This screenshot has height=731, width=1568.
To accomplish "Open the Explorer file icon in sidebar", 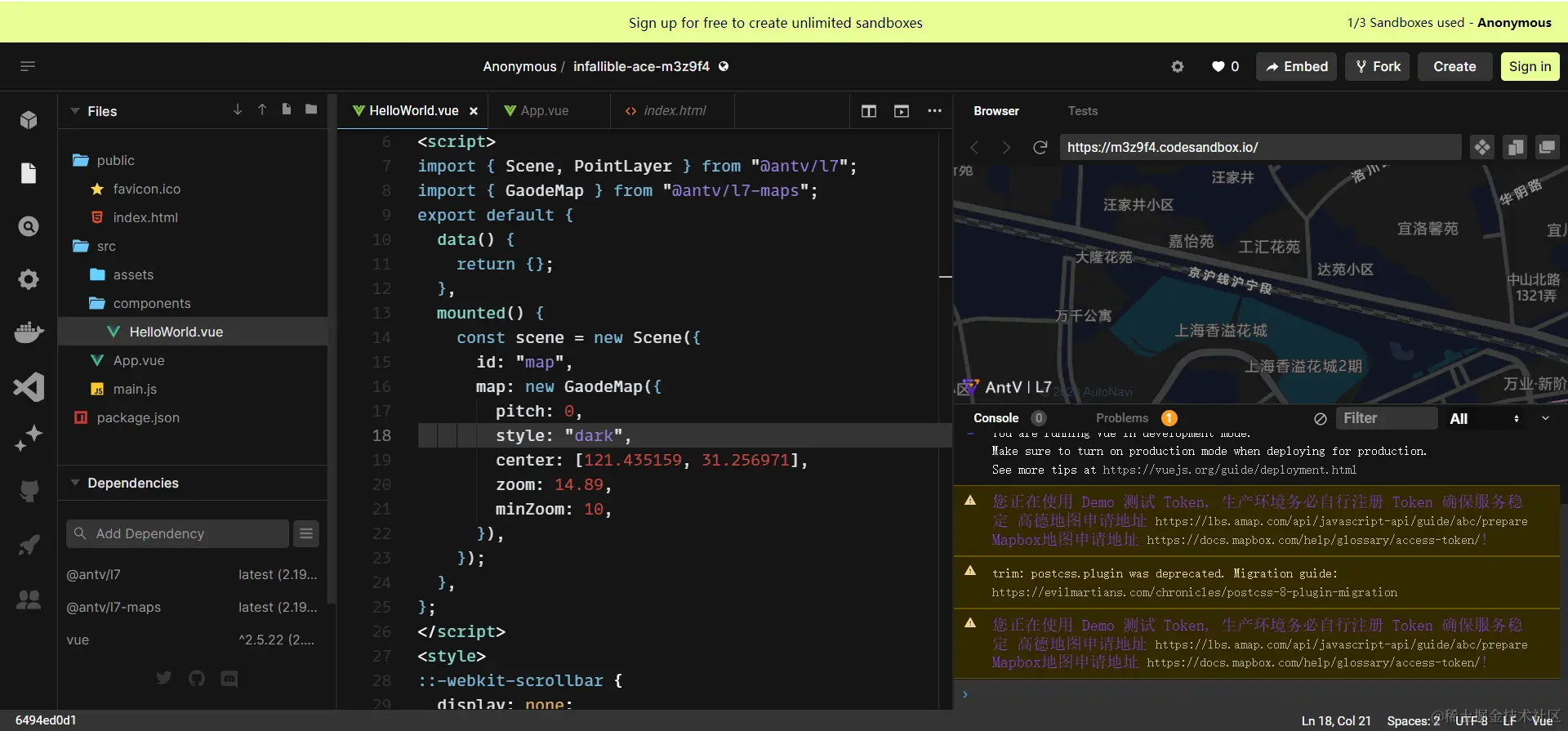I will pos(29,173).
